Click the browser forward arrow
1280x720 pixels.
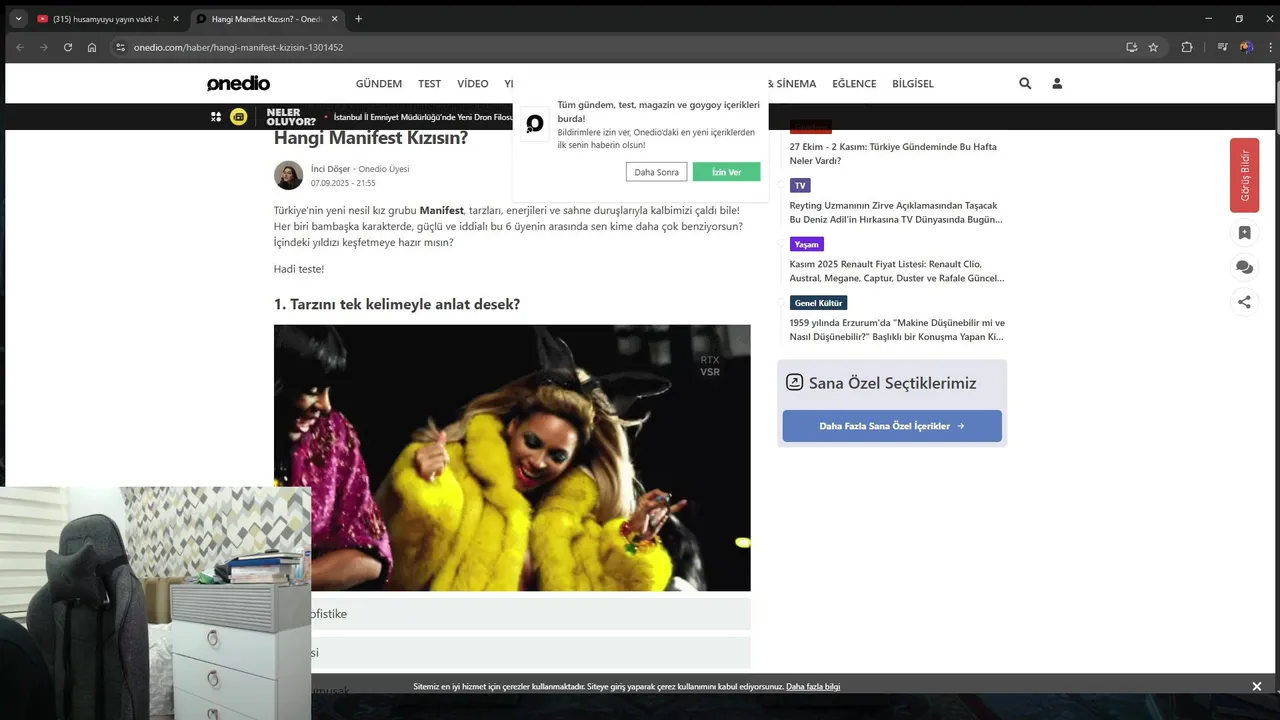tap(43, 47)
